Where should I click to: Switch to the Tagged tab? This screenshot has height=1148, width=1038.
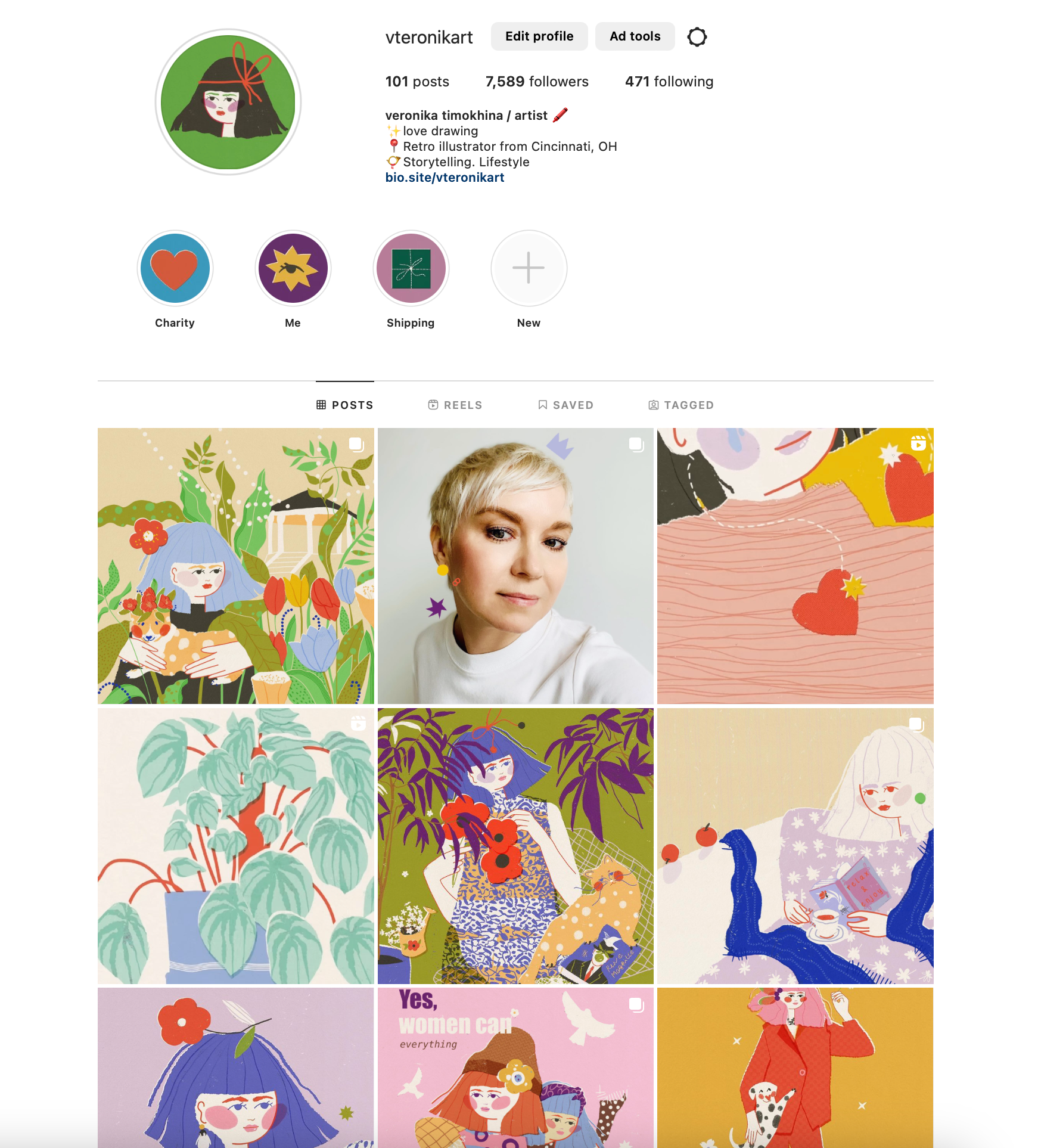(681, 405)
